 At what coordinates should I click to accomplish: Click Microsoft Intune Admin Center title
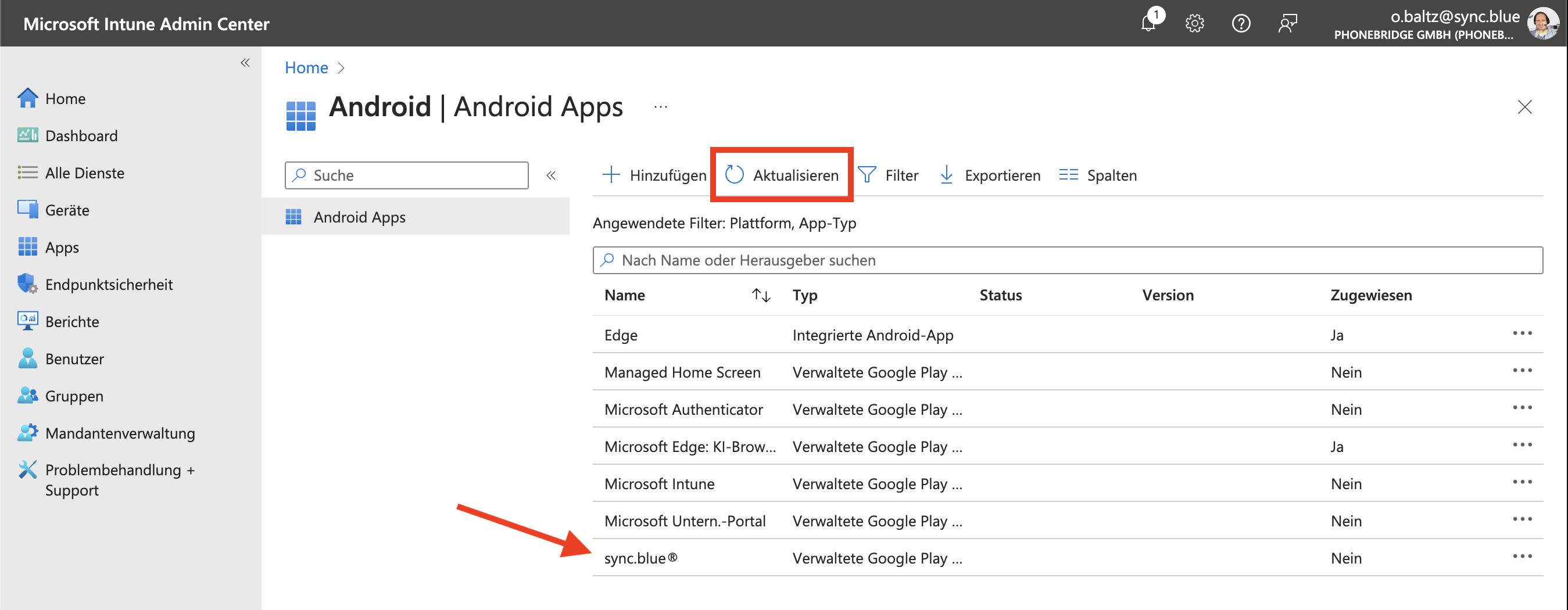146,23
